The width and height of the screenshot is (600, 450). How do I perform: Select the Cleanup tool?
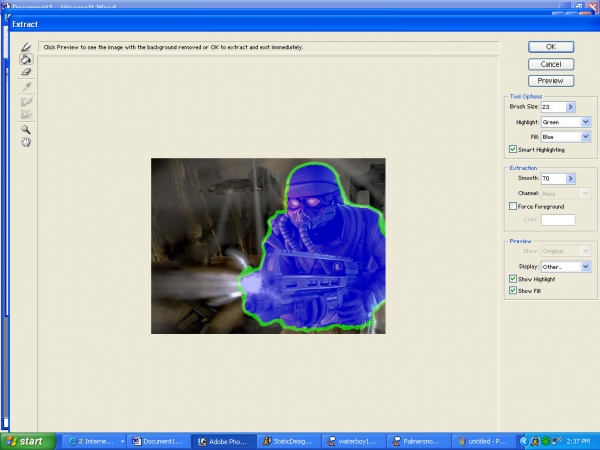coord(26,101)
